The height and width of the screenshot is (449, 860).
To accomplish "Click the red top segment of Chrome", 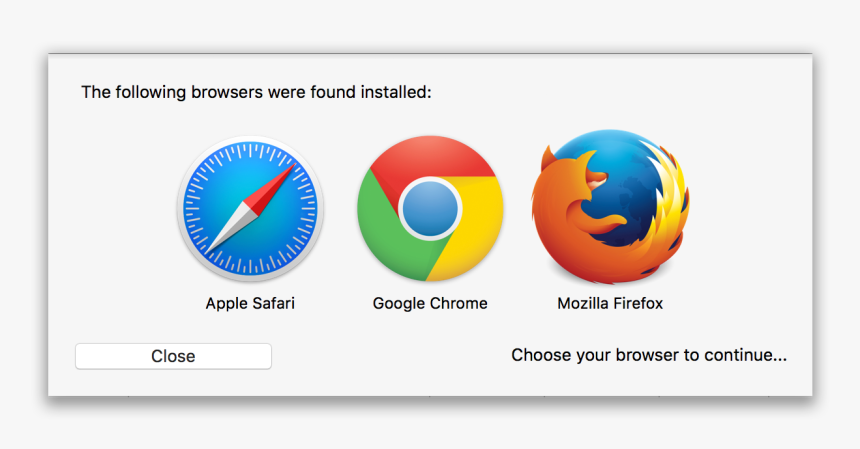I will tap(430, 156).
